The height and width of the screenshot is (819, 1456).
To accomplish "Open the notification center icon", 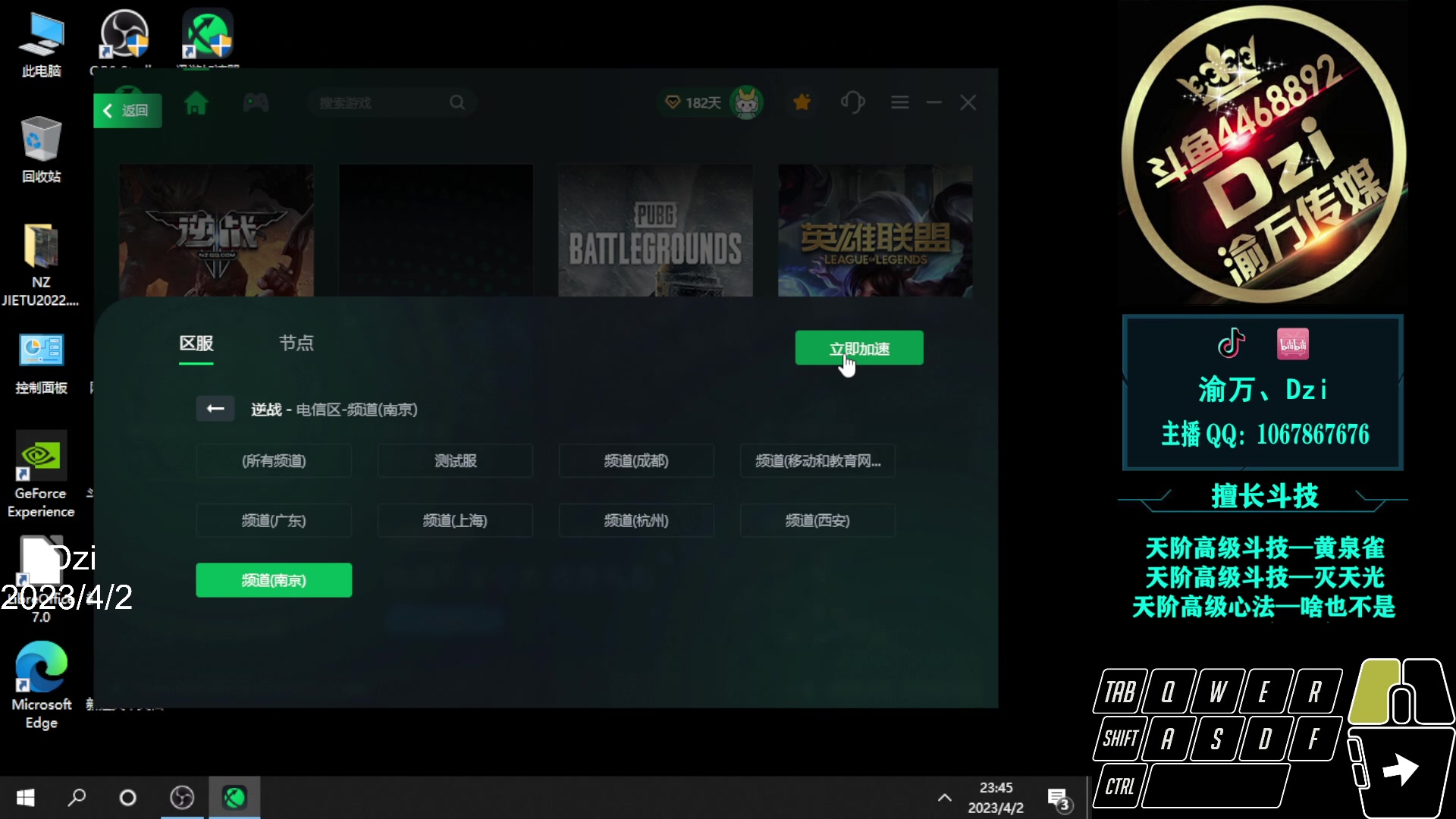I will pos(1059,799).
